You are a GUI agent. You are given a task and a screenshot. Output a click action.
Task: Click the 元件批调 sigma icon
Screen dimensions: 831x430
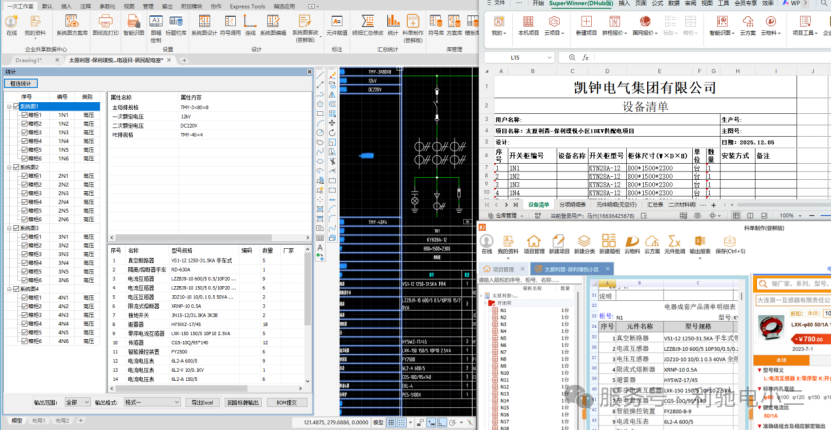674,244
